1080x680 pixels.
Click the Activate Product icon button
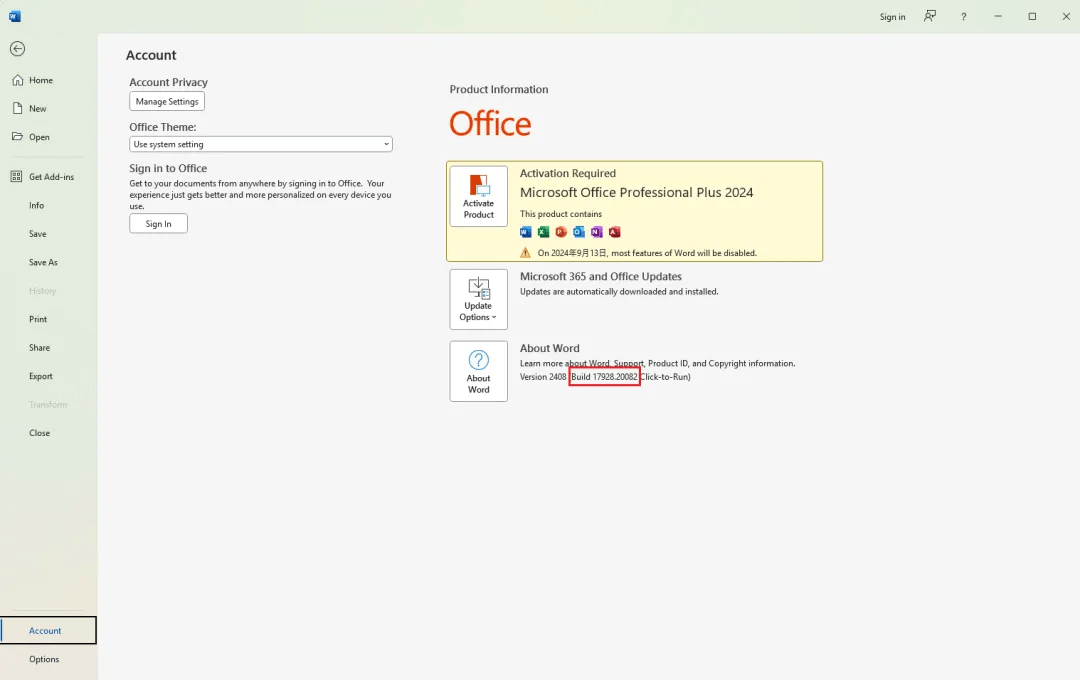point(478,196)
